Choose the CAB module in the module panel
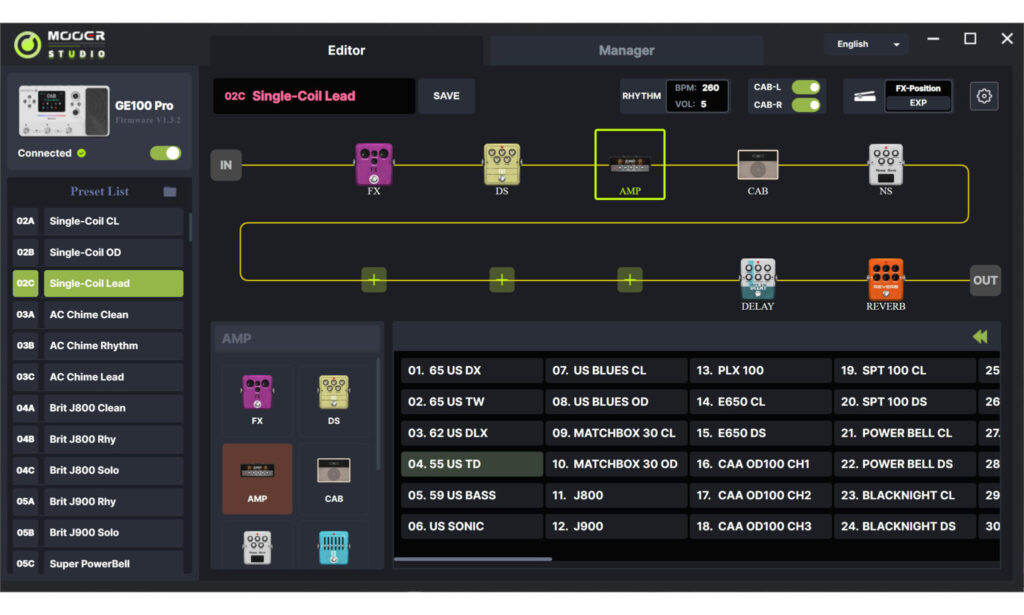1024x615 pixels. (334, 479)
